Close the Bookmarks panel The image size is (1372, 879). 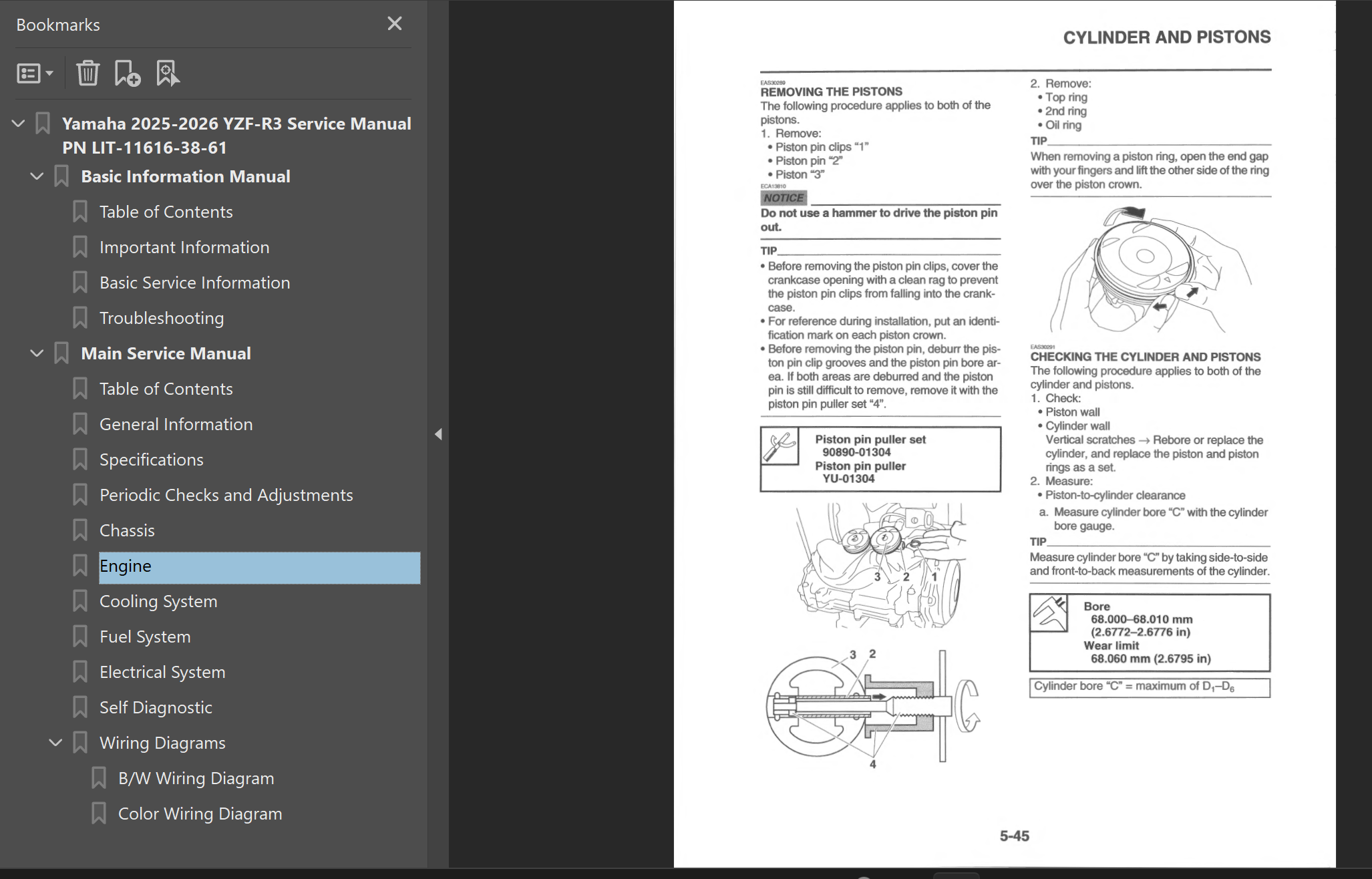[x=395, y=24]
